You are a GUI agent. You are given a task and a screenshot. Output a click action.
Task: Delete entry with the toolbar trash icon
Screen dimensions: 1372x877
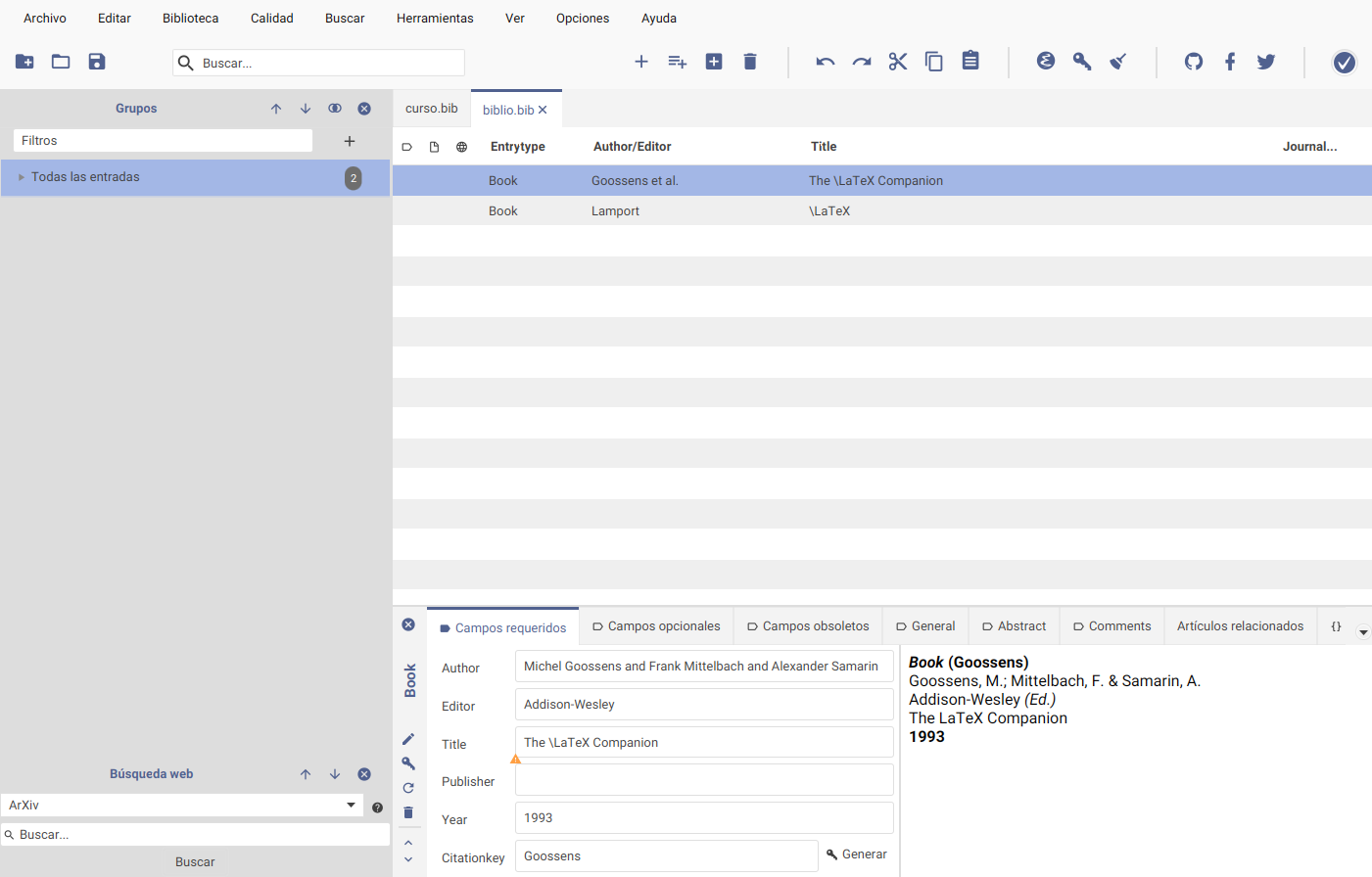(x=750, y=62)
